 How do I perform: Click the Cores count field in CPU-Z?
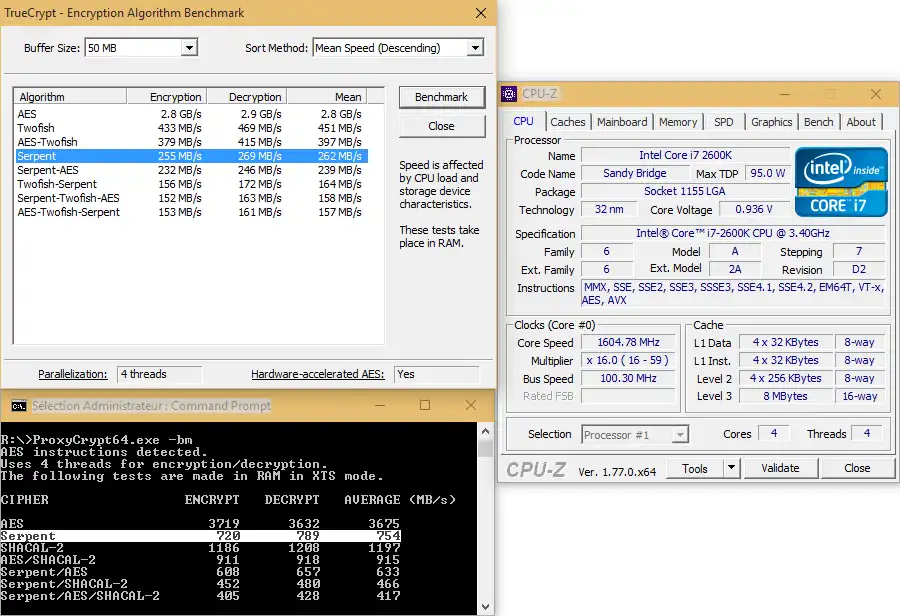(x=774, y=434)
